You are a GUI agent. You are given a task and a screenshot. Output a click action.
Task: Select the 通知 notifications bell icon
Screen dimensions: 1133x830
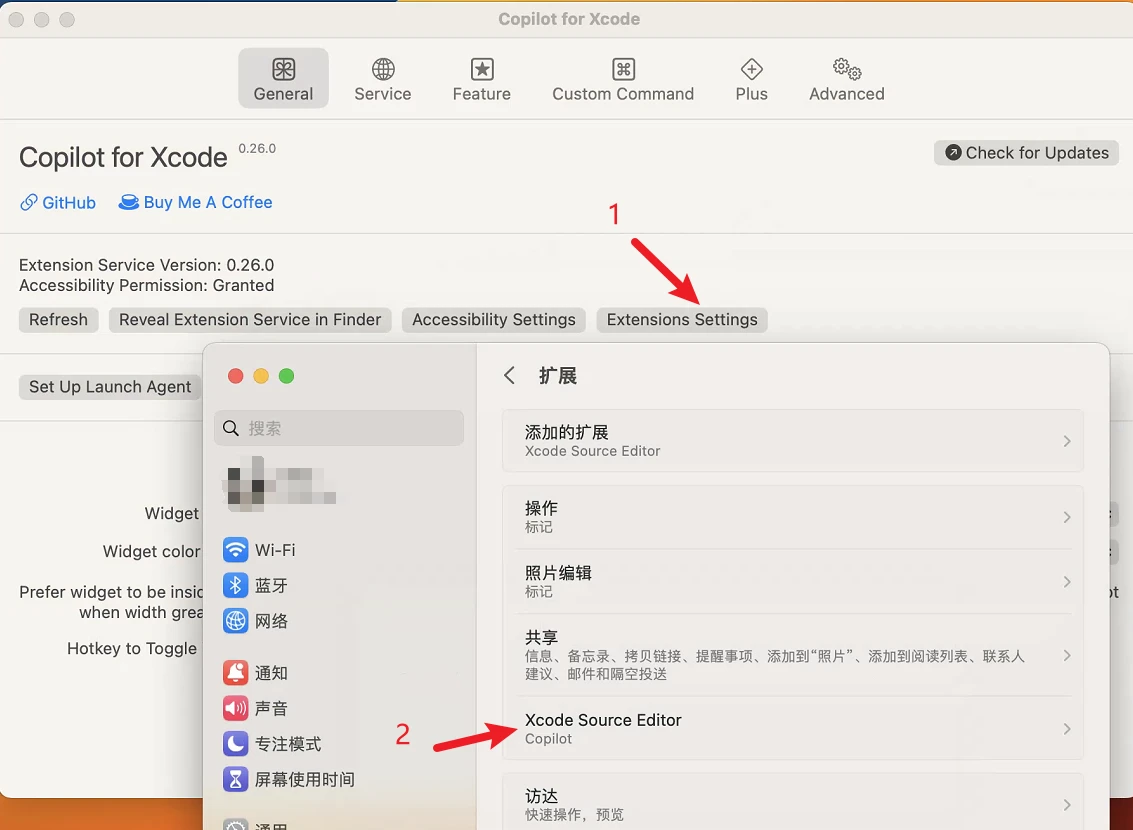[x=236, y=673]
